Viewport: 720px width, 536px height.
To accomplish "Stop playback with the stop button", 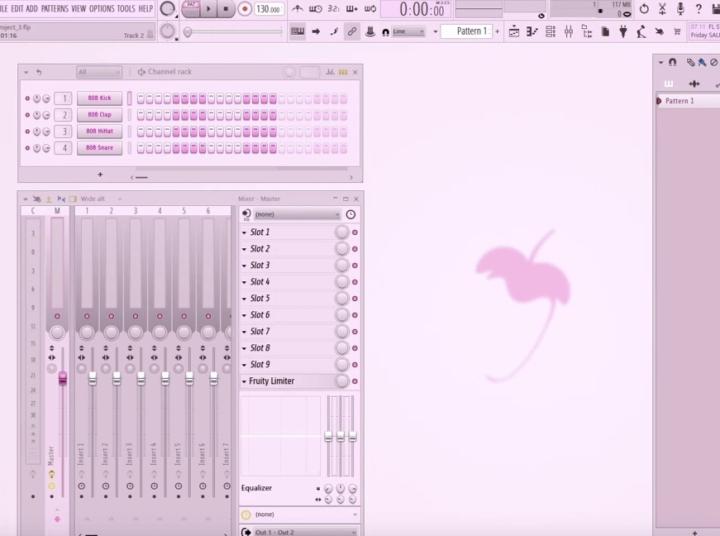I will [226, 9].
